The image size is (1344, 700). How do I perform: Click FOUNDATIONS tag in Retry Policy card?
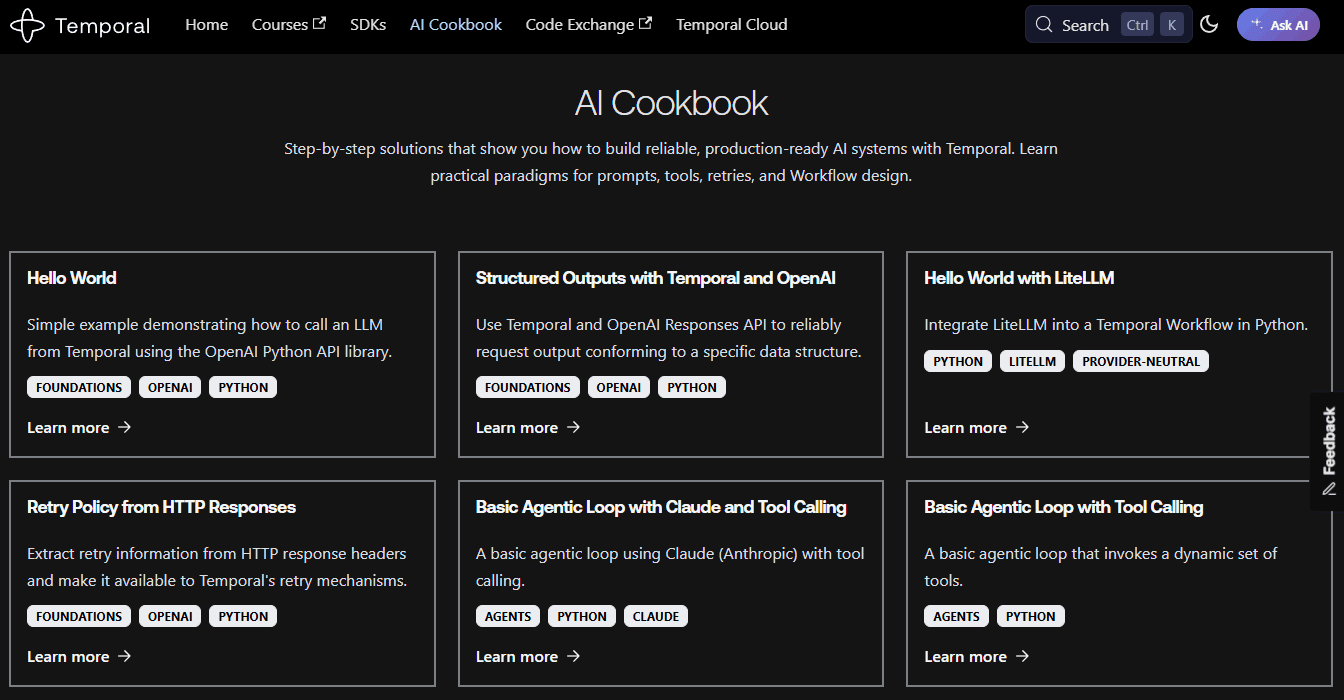pos(79,616)
